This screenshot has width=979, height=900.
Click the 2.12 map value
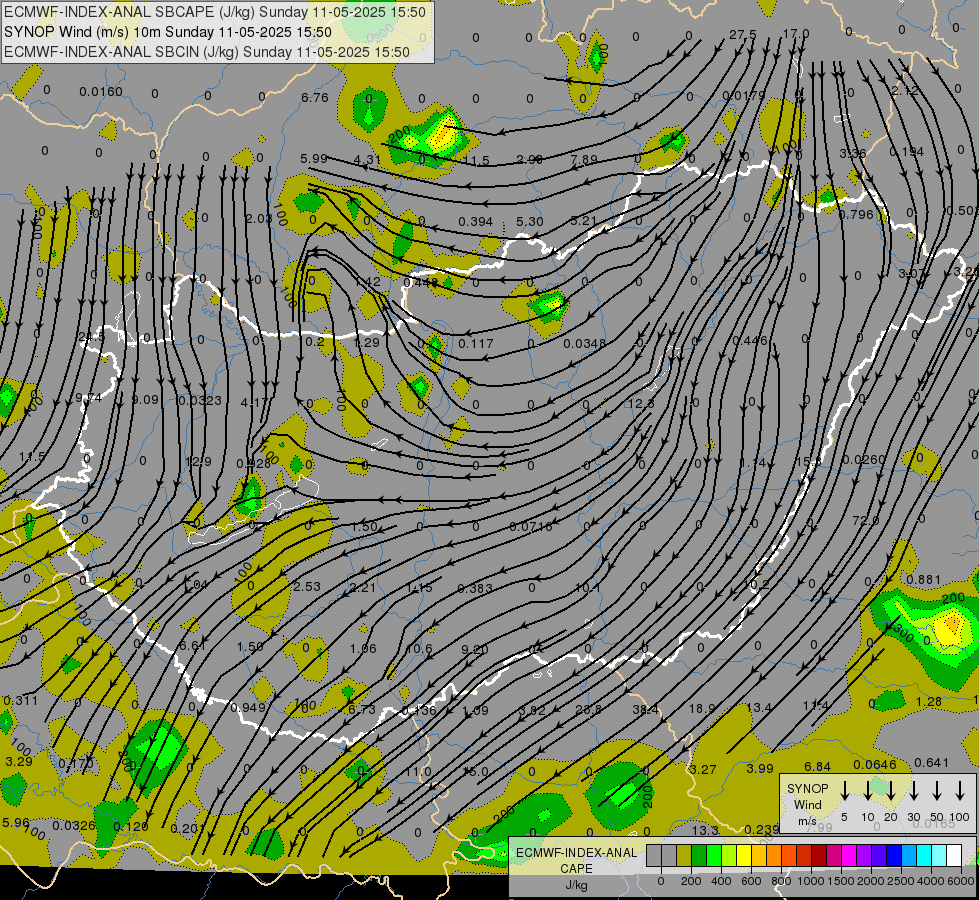click(905, 91)
